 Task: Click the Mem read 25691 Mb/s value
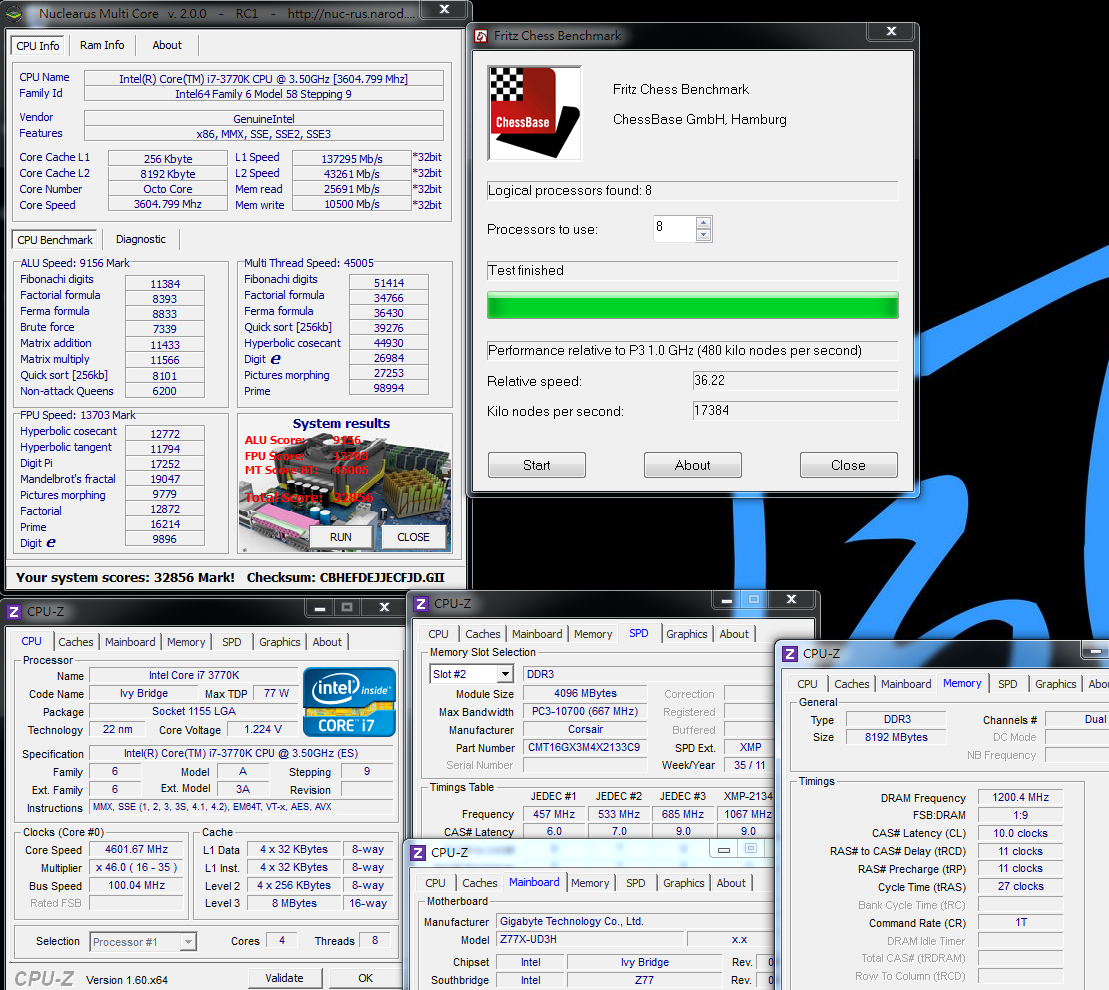[352, 190]
